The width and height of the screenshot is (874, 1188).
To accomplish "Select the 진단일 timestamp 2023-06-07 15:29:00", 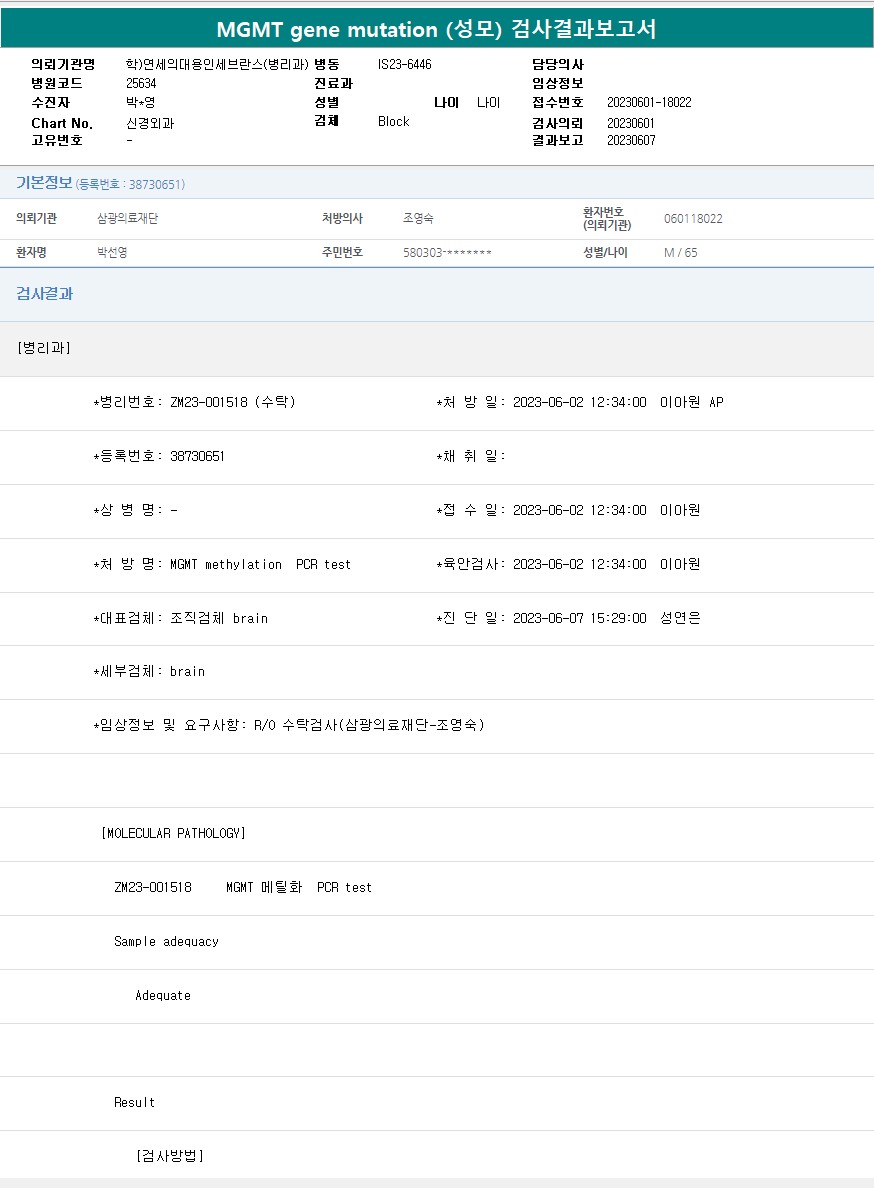I will click(x=579, y=619).
